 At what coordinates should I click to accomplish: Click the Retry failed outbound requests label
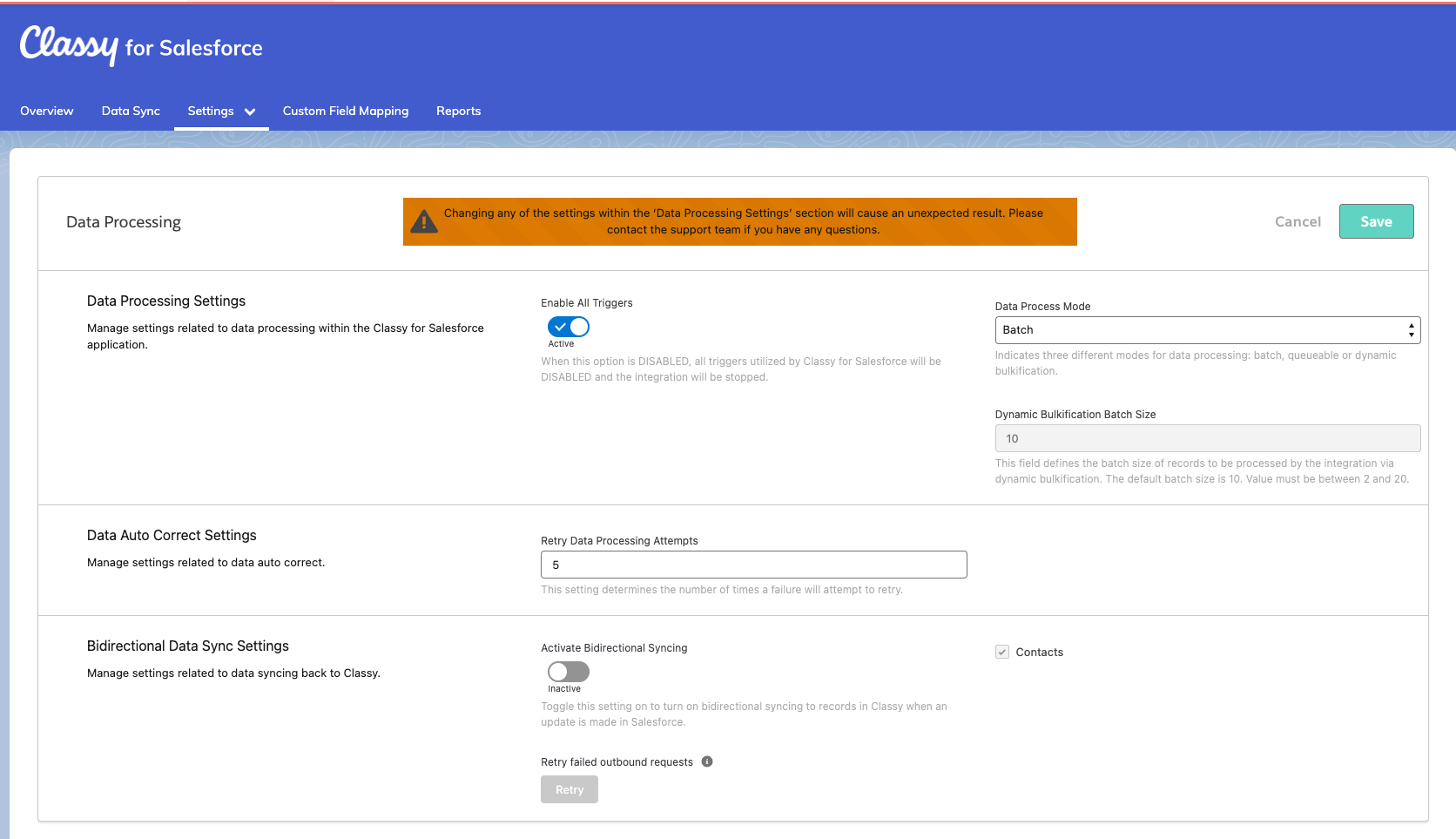tap(617, 762)
